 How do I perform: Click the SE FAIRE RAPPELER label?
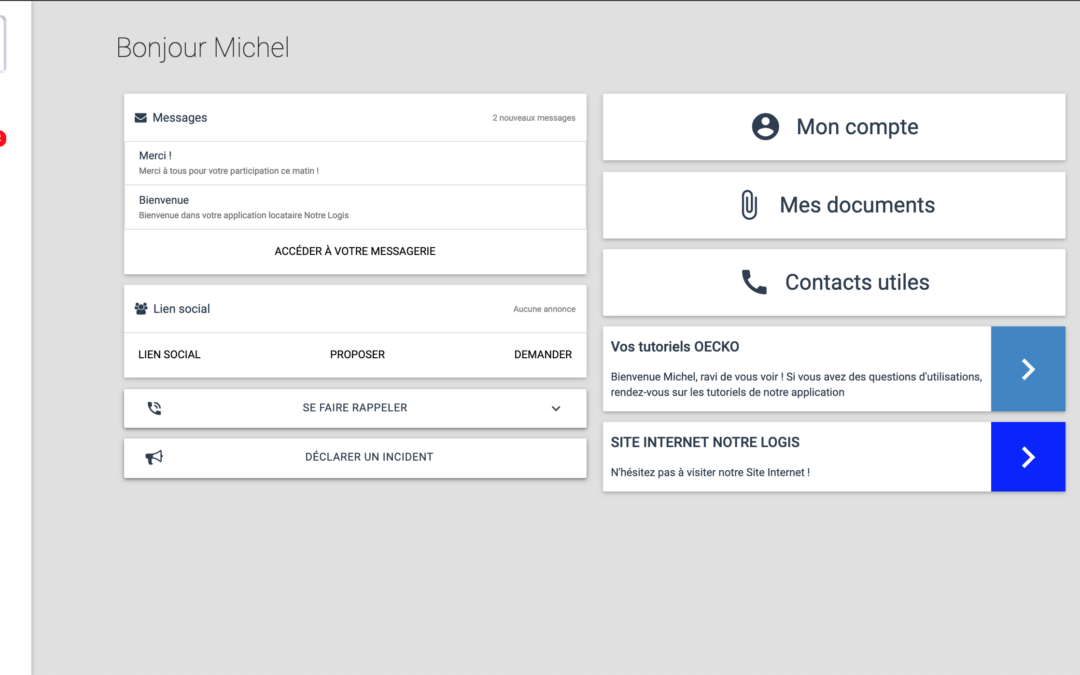355,408
